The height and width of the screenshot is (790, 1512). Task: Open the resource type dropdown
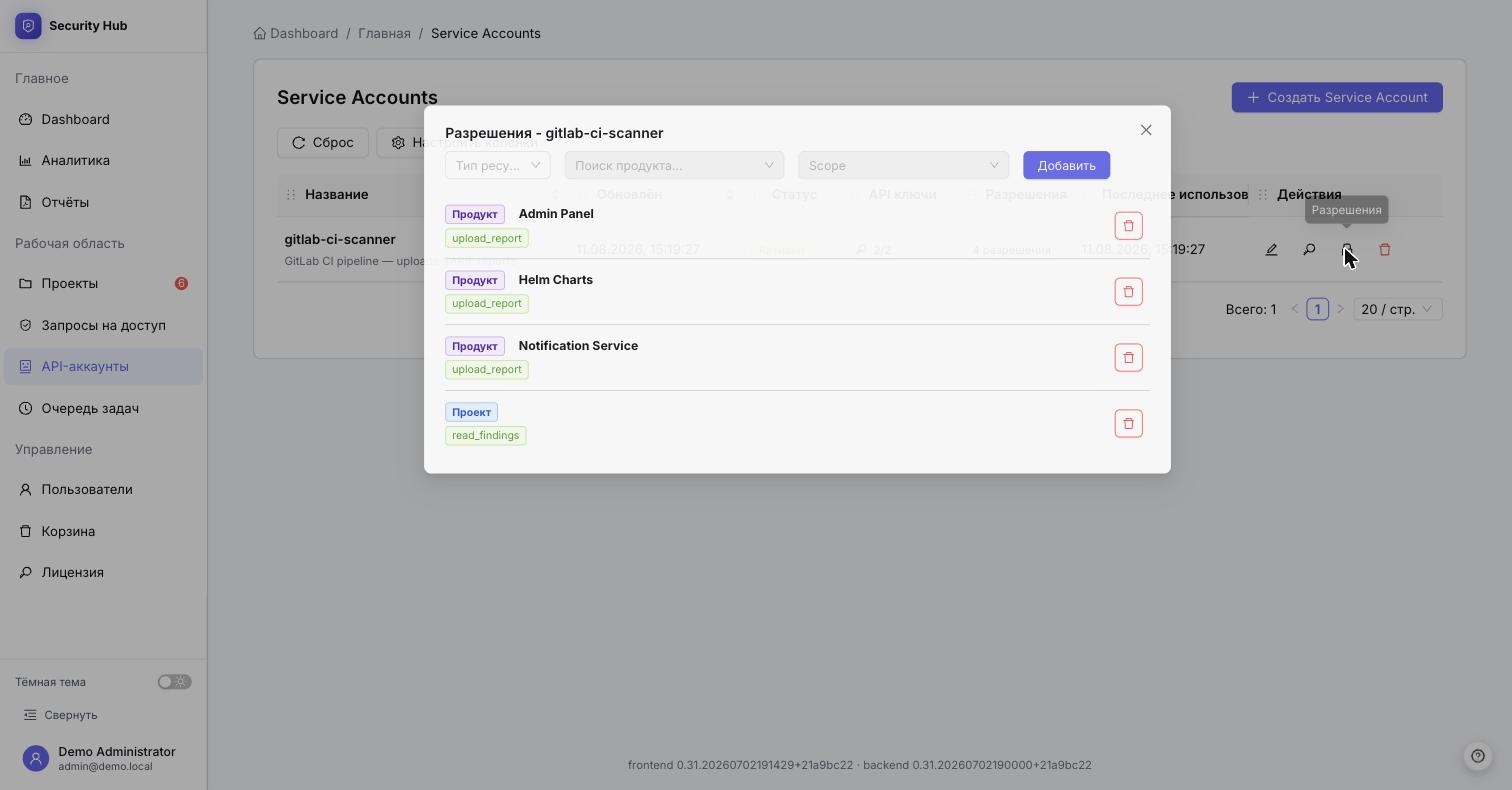tap(498, 165)
